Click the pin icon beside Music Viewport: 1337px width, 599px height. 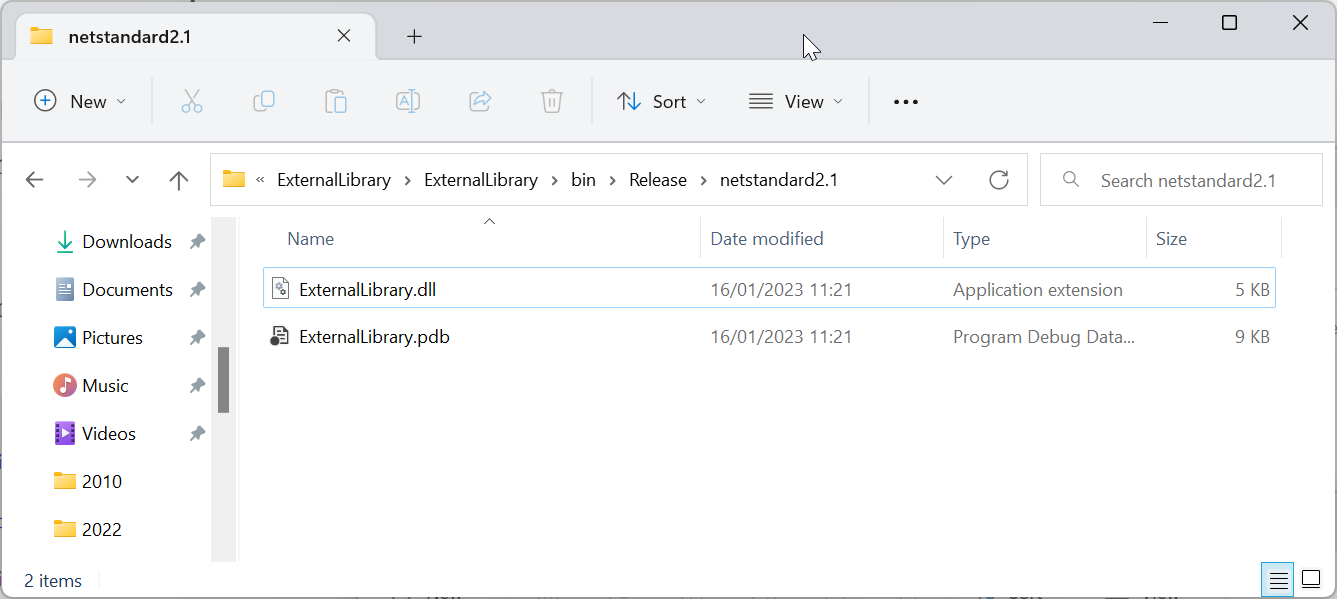click(x=197, y=385)
